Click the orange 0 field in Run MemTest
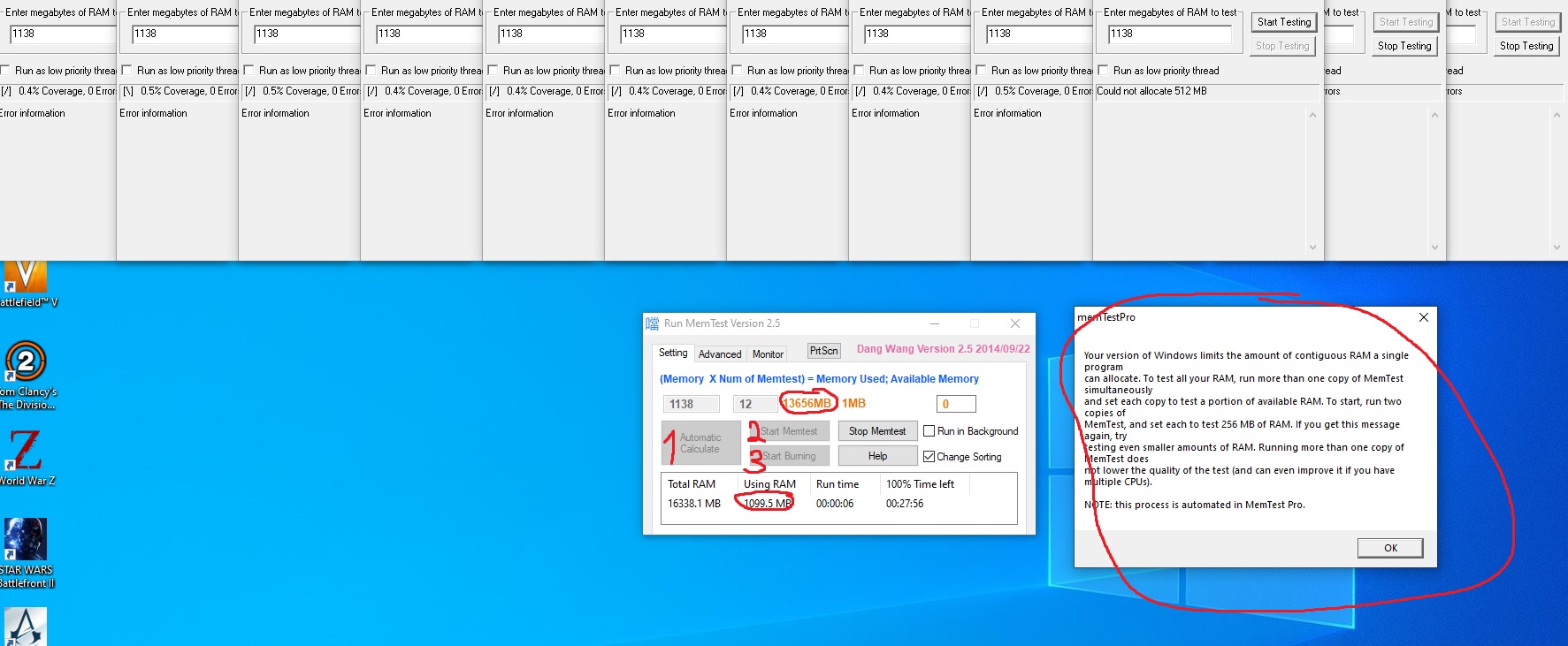 coord(956,404)
